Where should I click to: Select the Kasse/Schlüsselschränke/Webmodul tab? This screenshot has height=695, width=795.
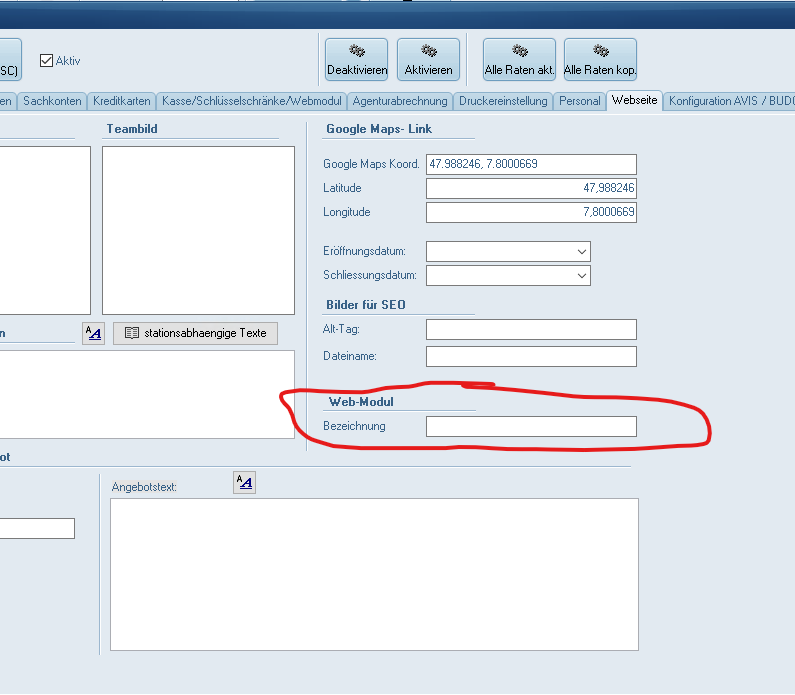tap(252, 101)
